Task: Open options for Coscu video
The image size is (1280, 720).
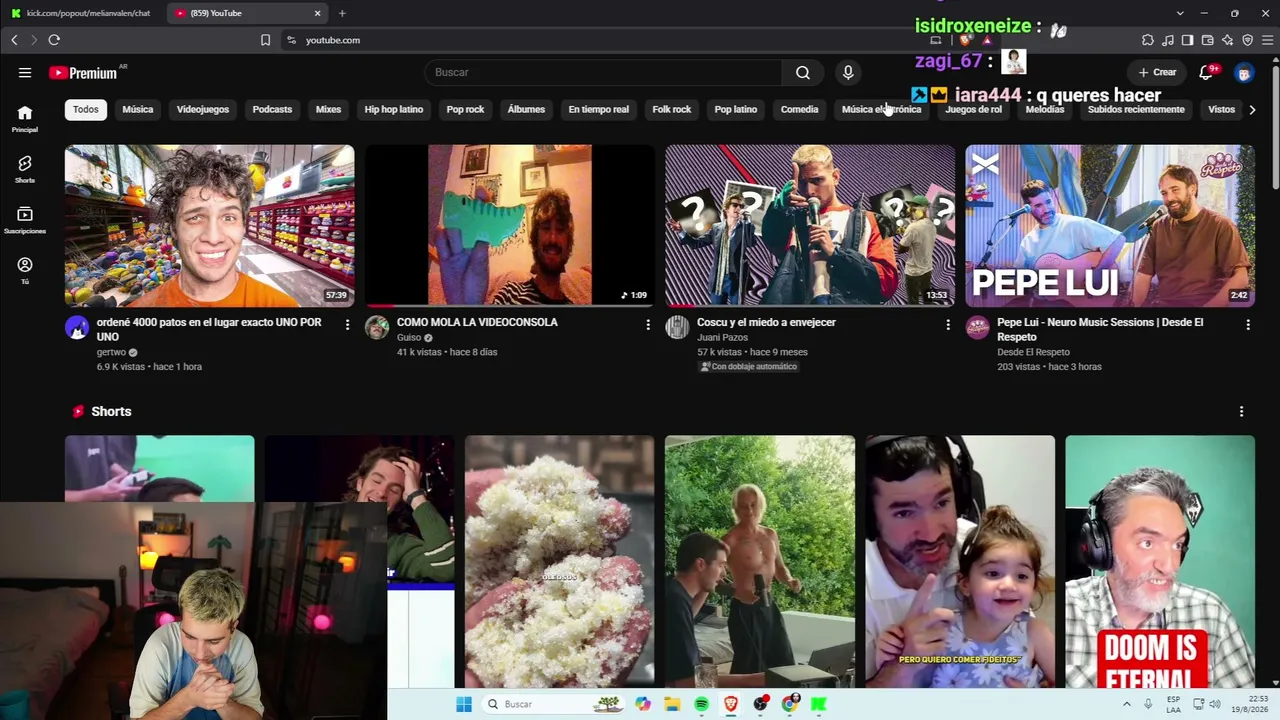Action: pyautogui.click(x=948, y=325)
